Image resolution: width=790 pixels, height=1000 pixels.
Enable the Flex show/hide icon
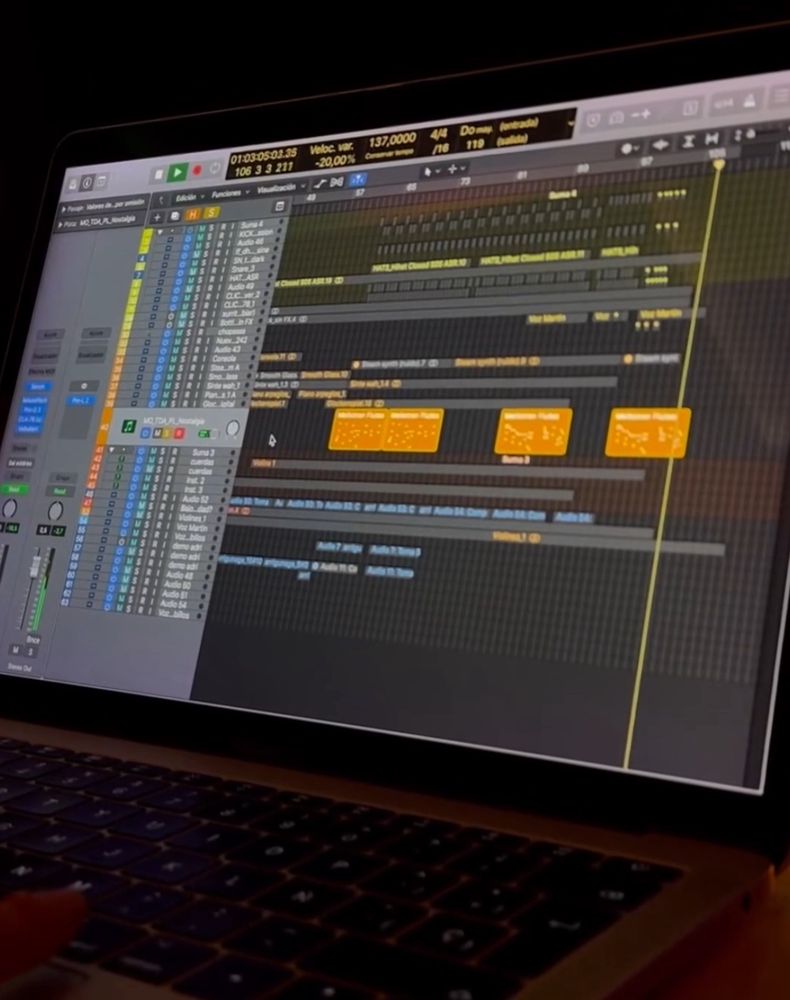click(337, 182)
